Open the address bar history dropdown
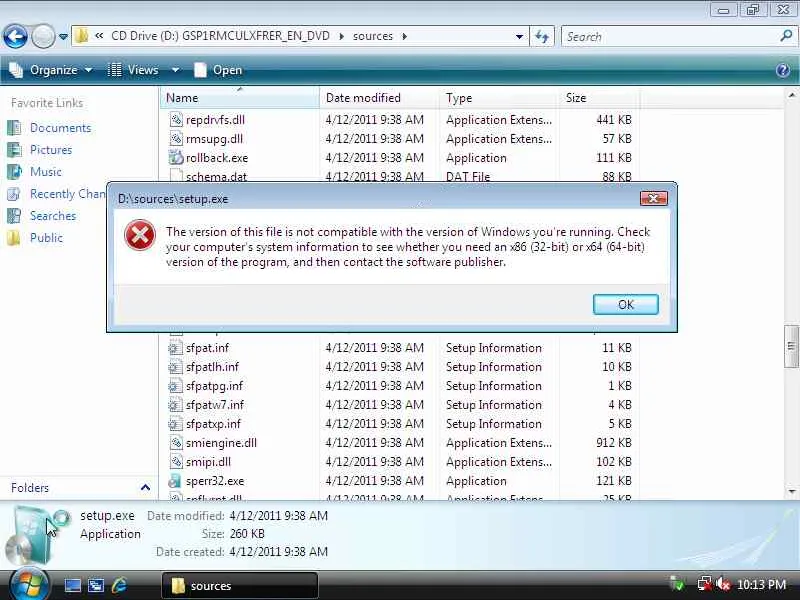800x600 pixels. (519, 37)
